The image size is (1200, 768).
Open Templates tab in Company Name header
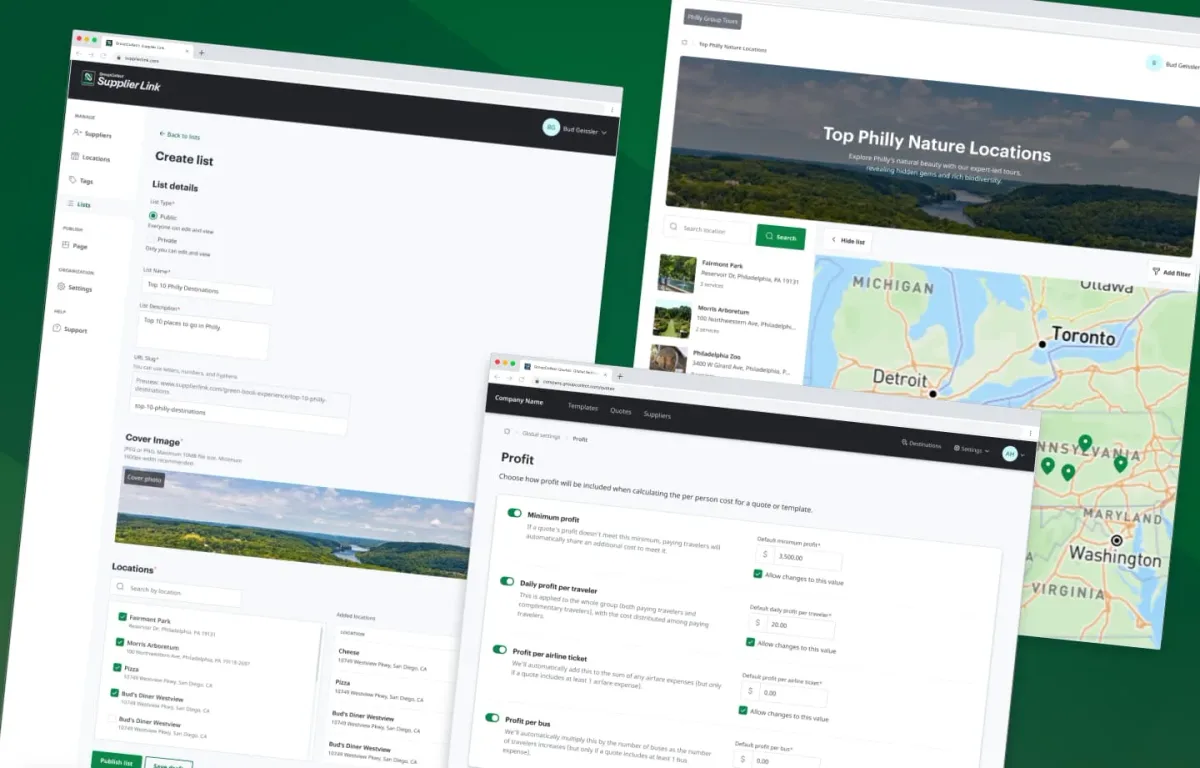[x=582, y=408]
